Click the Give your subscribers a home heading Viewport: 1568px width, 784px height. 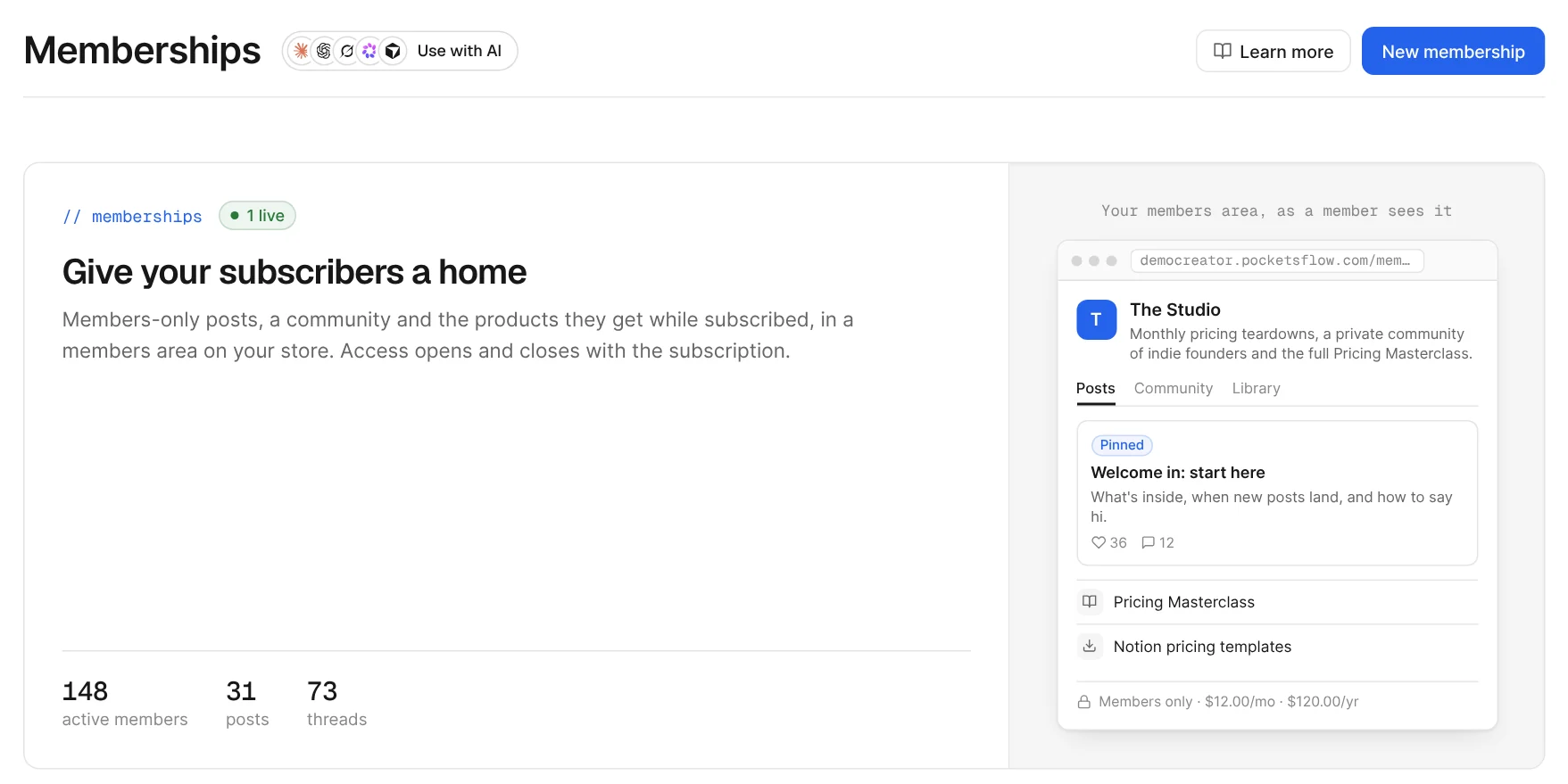tap(295, 272)
